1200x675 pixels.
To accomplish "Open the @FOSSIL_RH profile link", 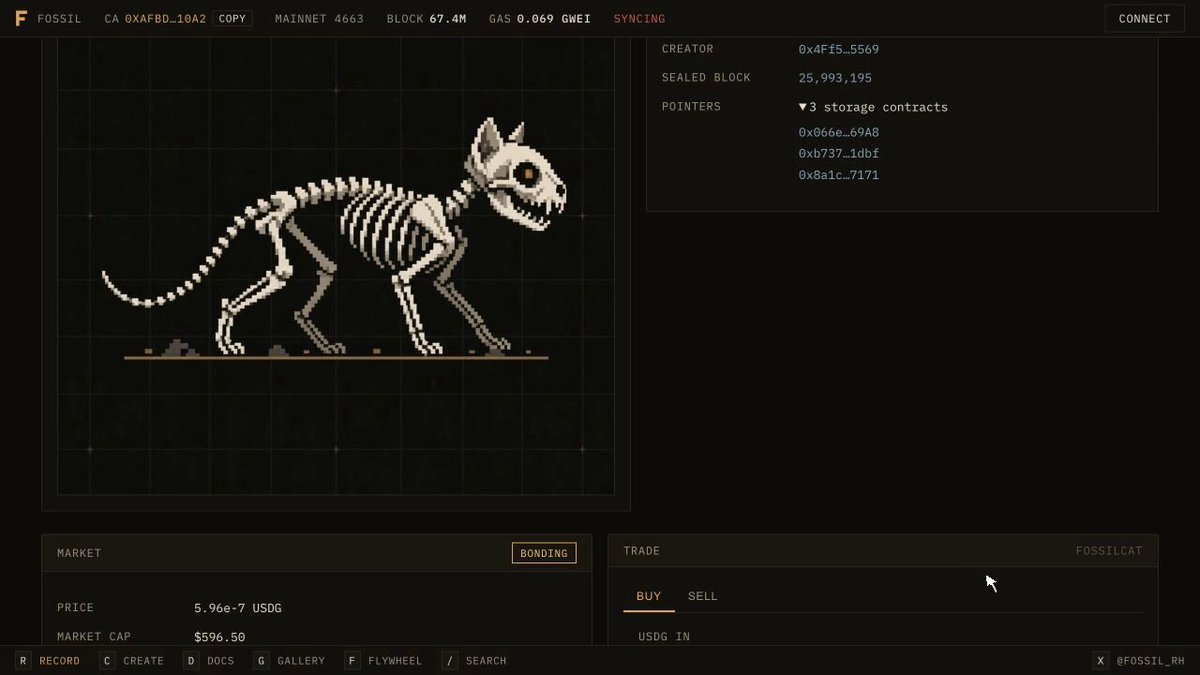I will click(1150, 661).
